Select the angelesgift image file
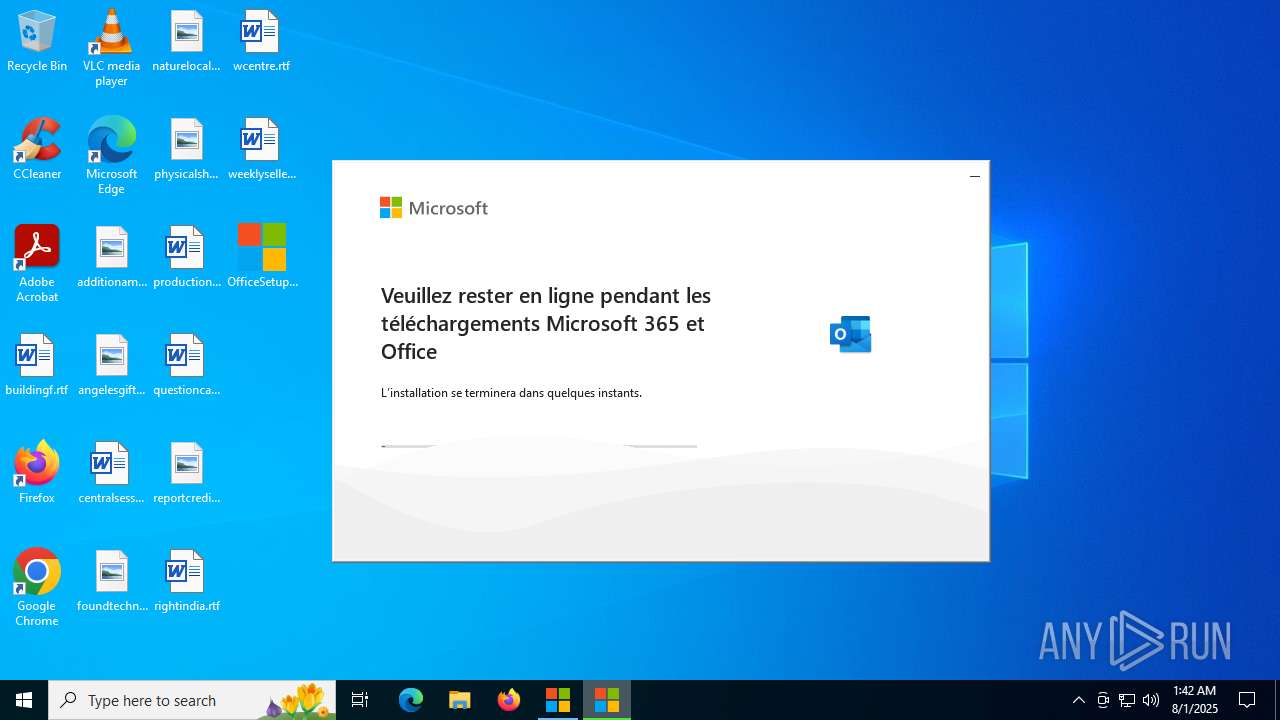This screenshot has height=720, width=1280. tap(111, 366)
